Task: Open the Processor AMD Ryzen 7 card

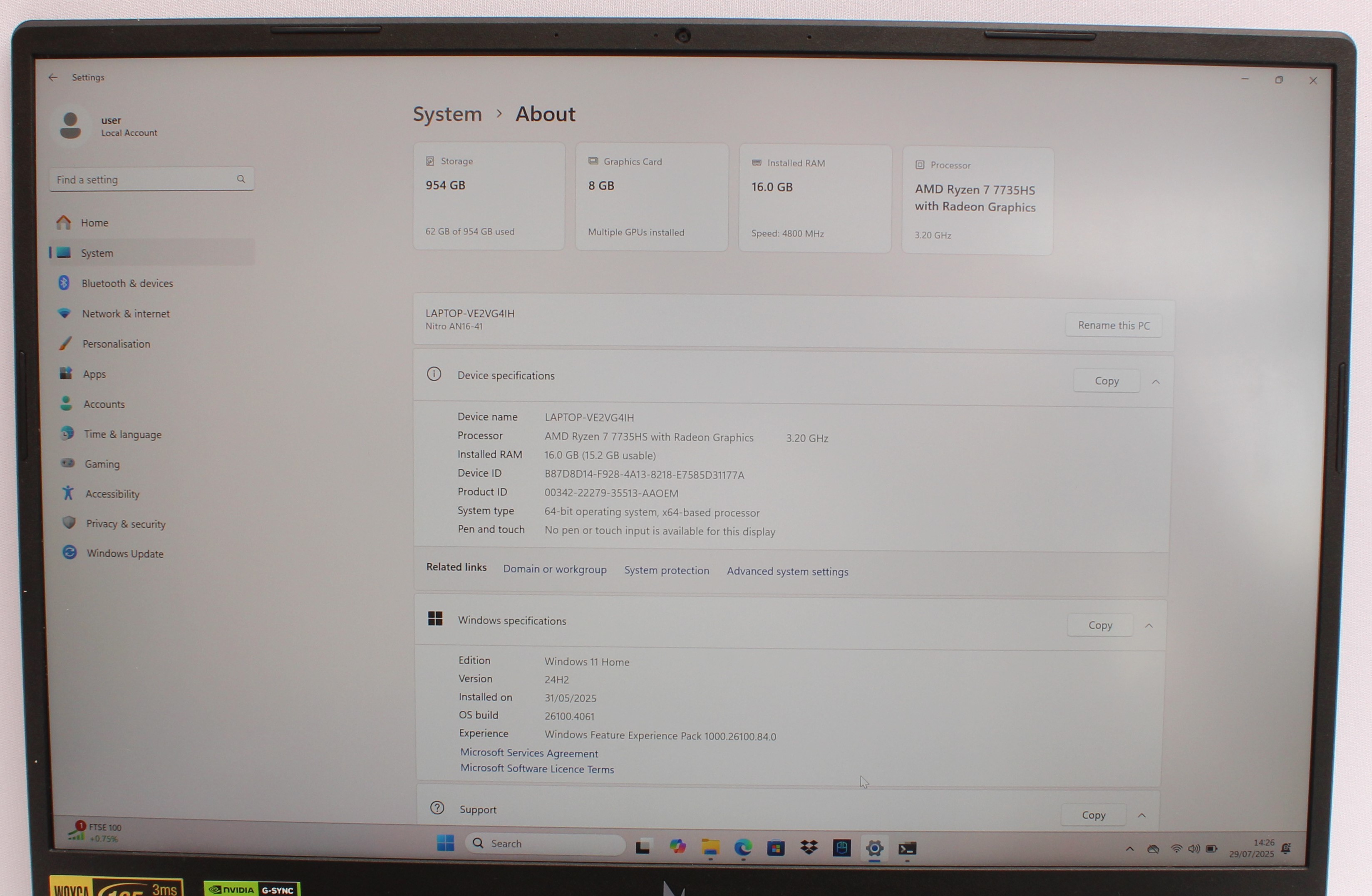Action: click(978, 200)
